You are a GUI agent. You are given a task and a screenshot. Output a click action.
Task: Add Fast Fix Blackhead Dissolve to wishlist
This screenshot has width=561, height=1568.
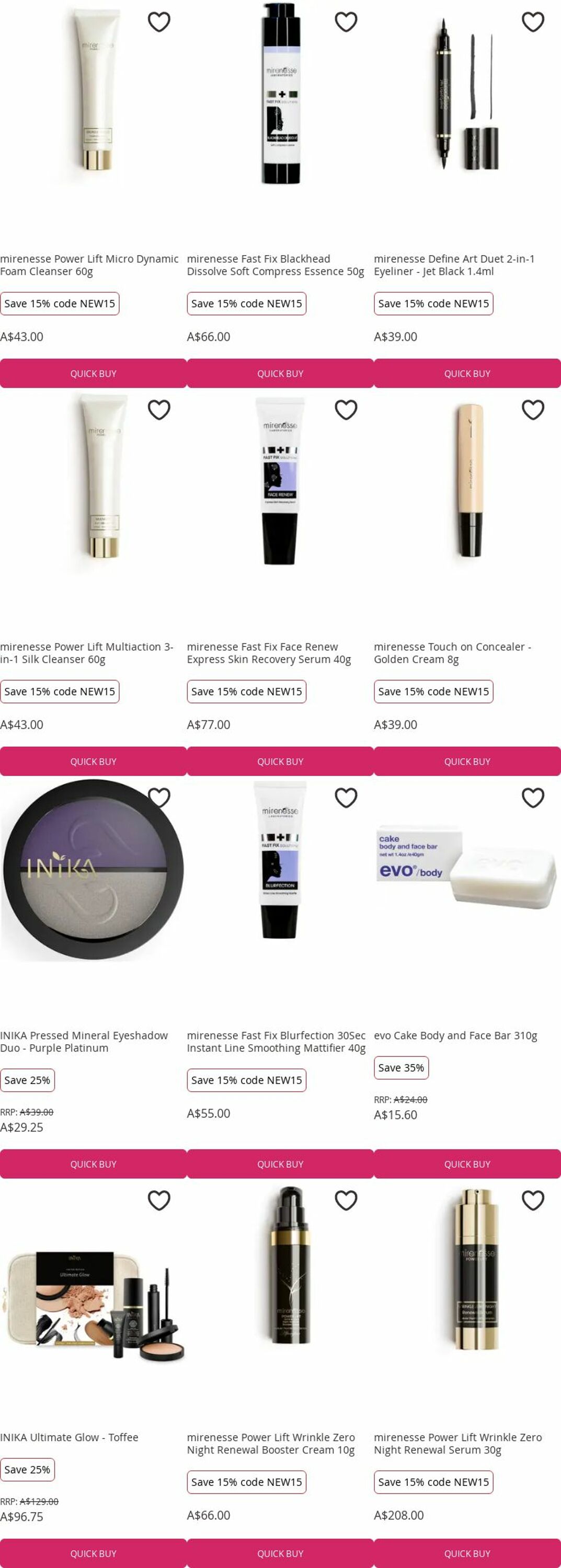pos(346,22)
